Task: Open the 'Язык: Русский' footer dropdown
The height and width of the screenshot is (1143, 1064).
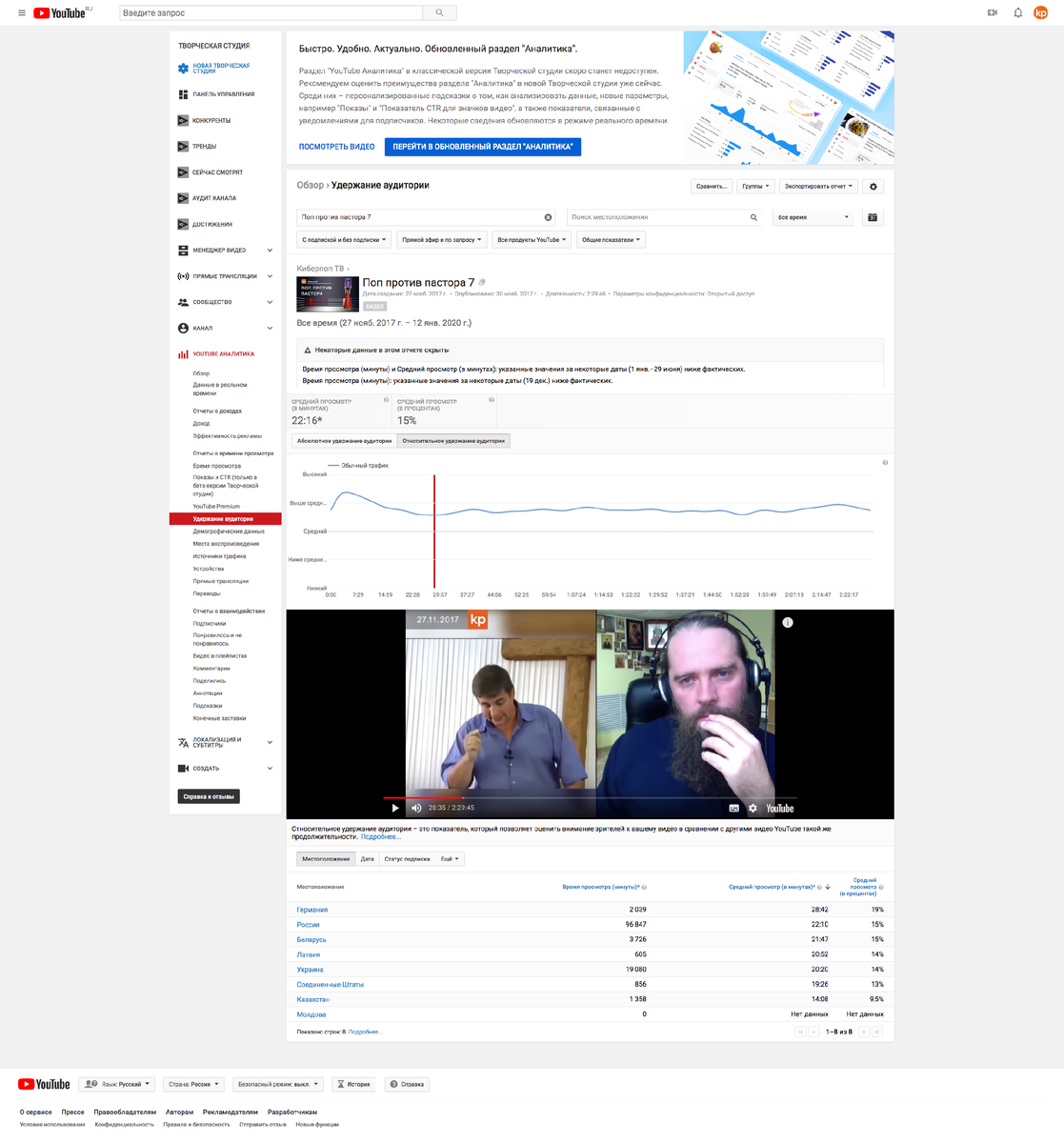Action: (117, 1084)
